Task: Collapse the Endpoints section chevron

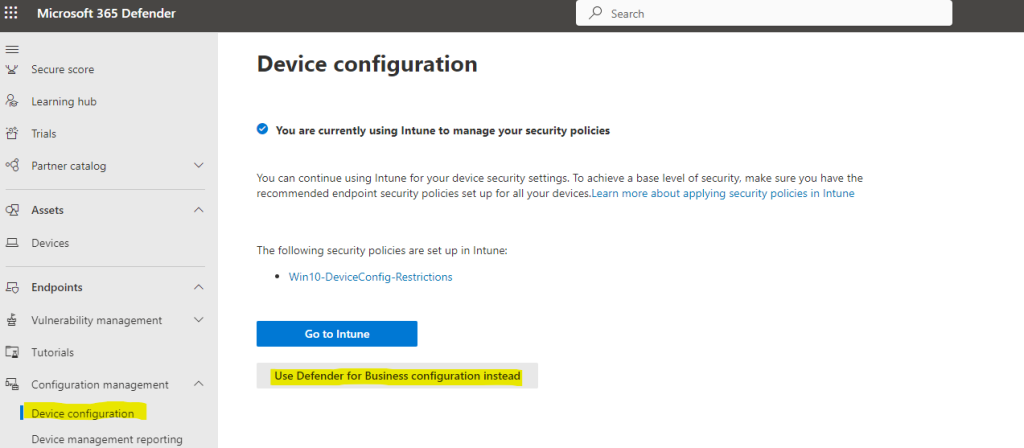Action: [199, 287]
